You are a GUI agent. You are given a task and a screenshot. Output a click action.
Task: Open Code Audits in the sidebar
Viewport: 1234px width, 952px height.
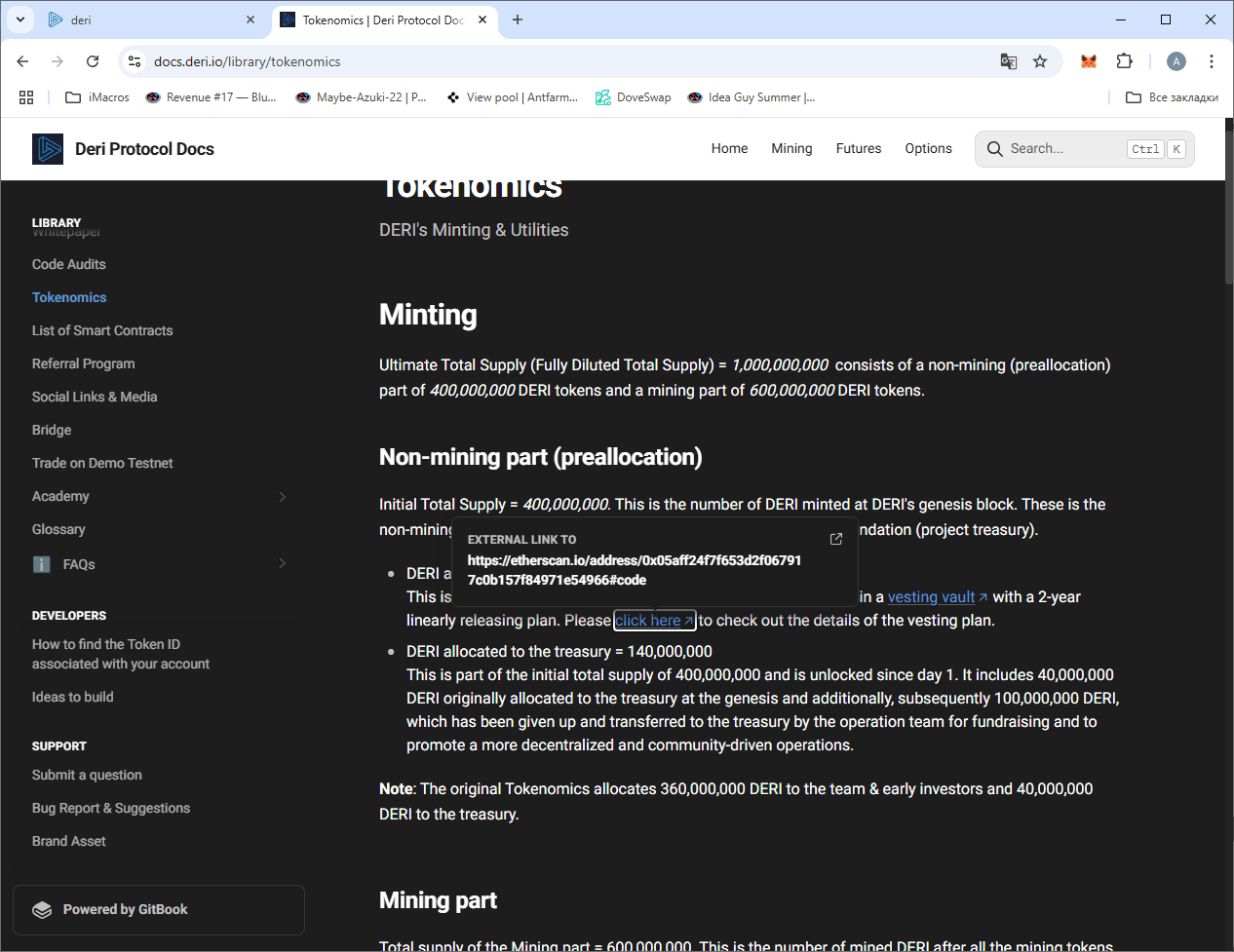click(69, 264)
